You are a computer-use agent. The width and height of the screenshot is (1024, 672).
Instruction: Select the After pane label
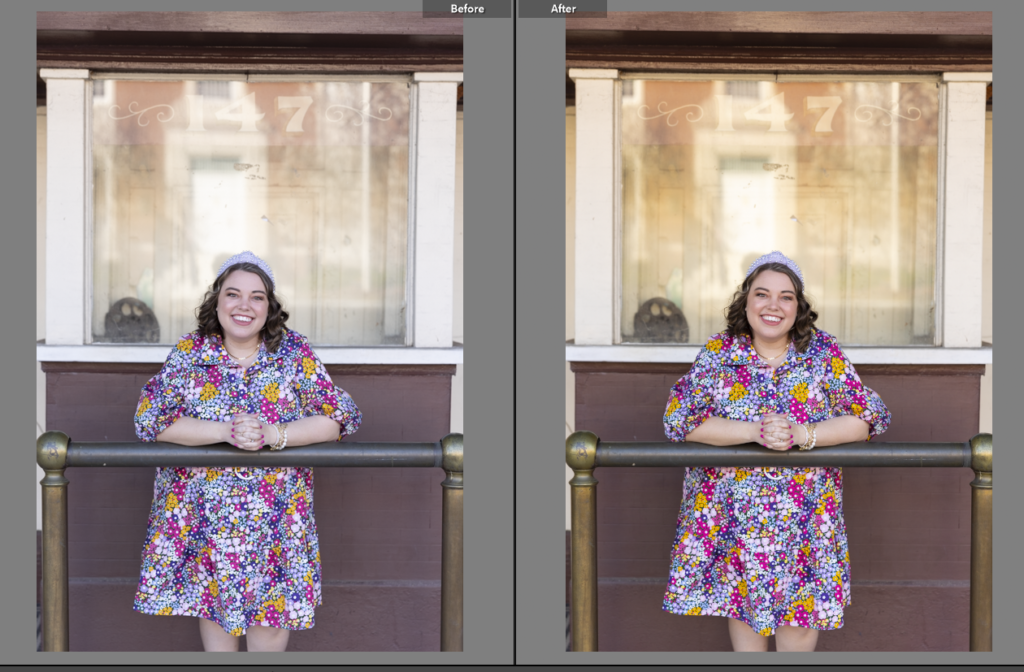(x=563, y=8)
